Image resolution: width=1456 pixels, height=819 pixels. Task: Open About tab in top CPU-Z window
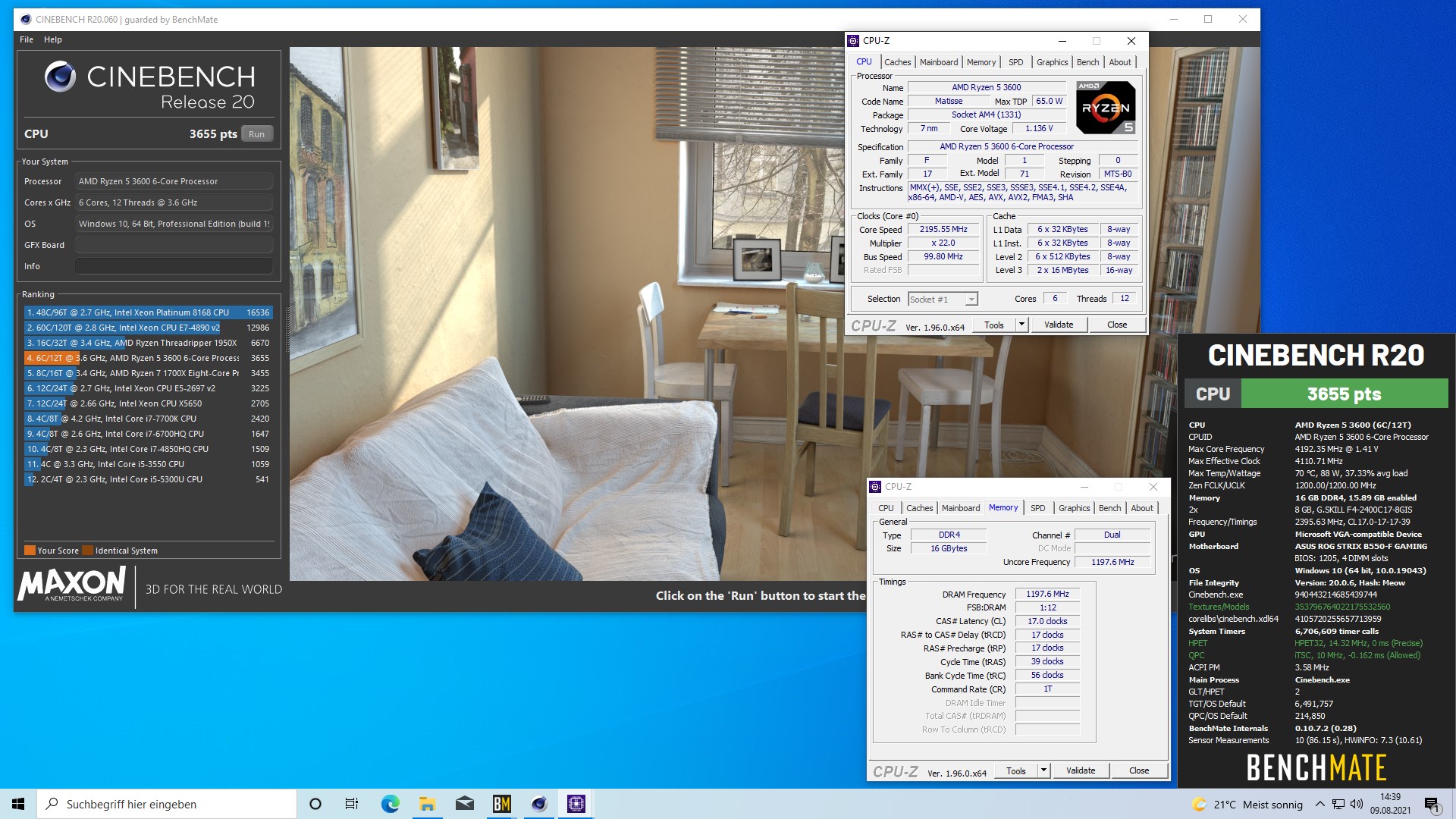tap(1120, 62)
